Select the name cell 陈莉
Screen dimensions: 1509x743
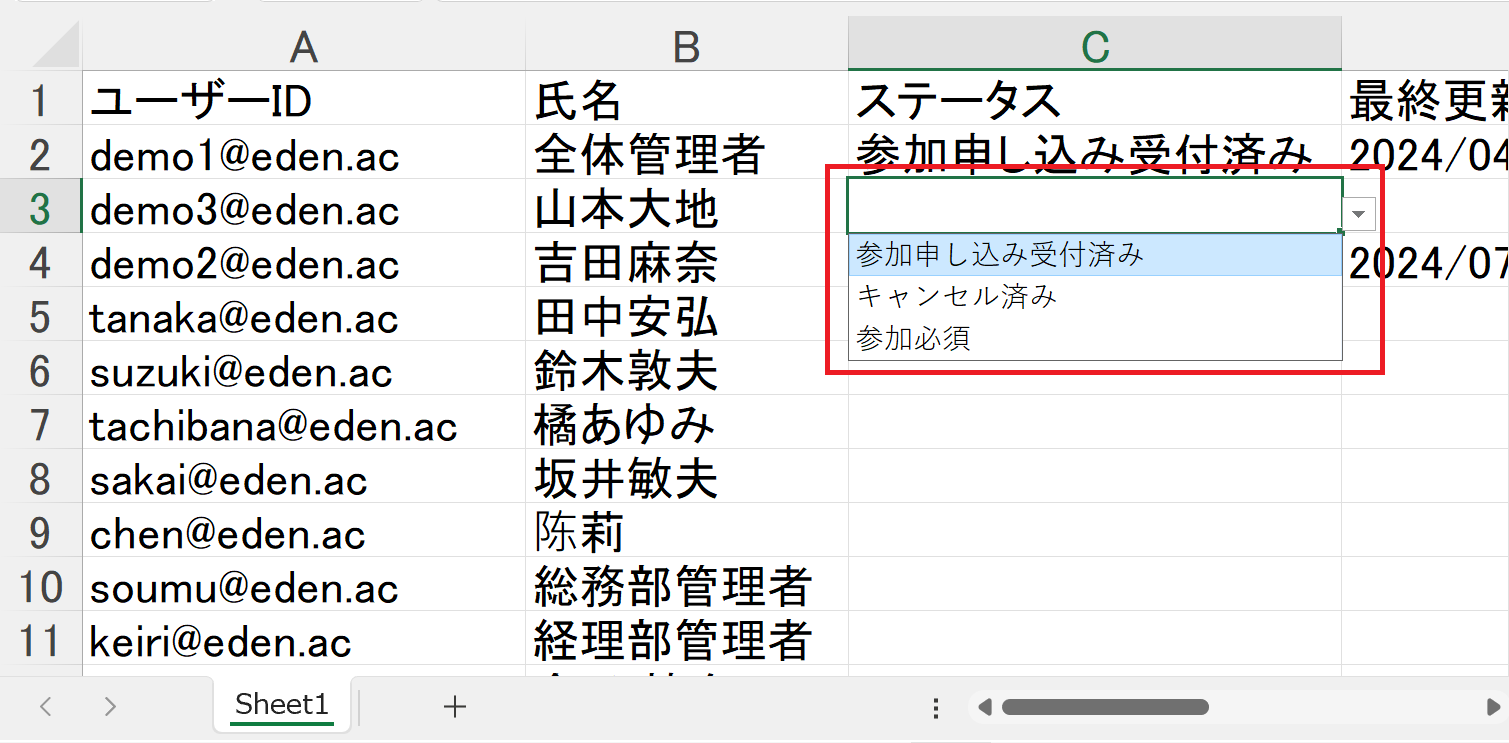(x=686, y=530)
